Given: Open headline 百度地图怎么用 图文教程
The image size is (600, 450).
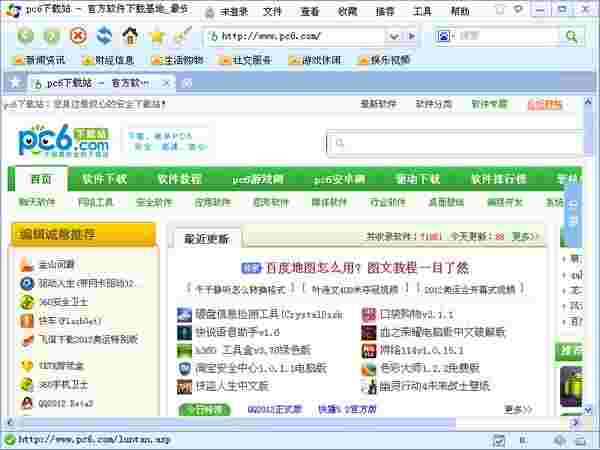Looking at the screenshot, I should click(x=367, y=268).
